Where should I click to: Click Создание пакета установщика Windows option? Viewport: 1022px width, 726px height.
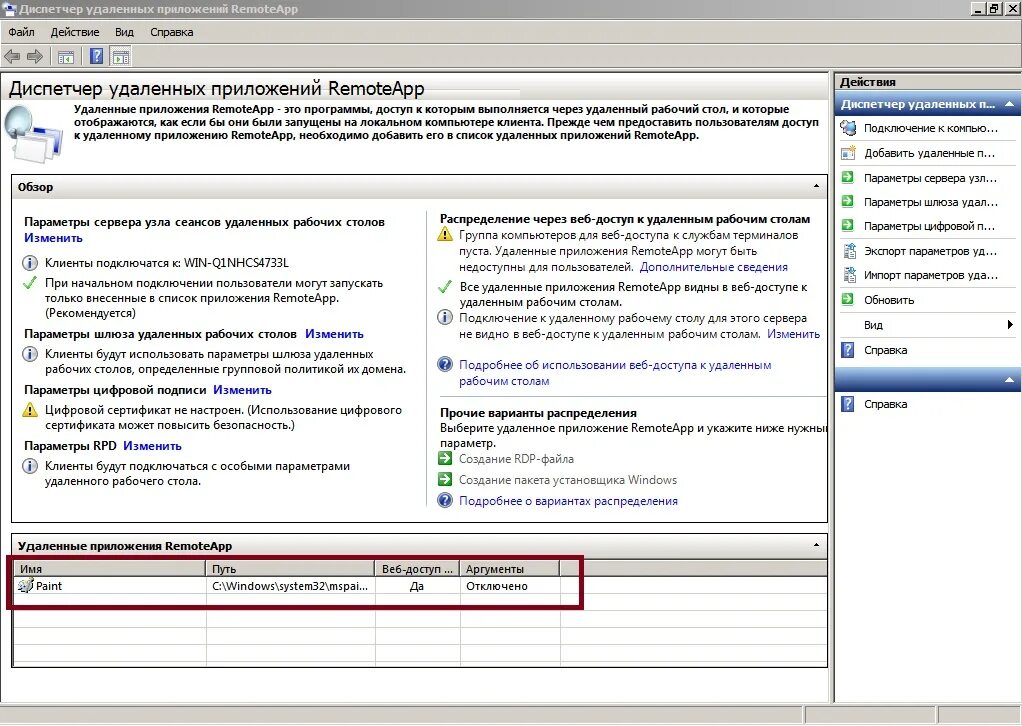[568, 480]
